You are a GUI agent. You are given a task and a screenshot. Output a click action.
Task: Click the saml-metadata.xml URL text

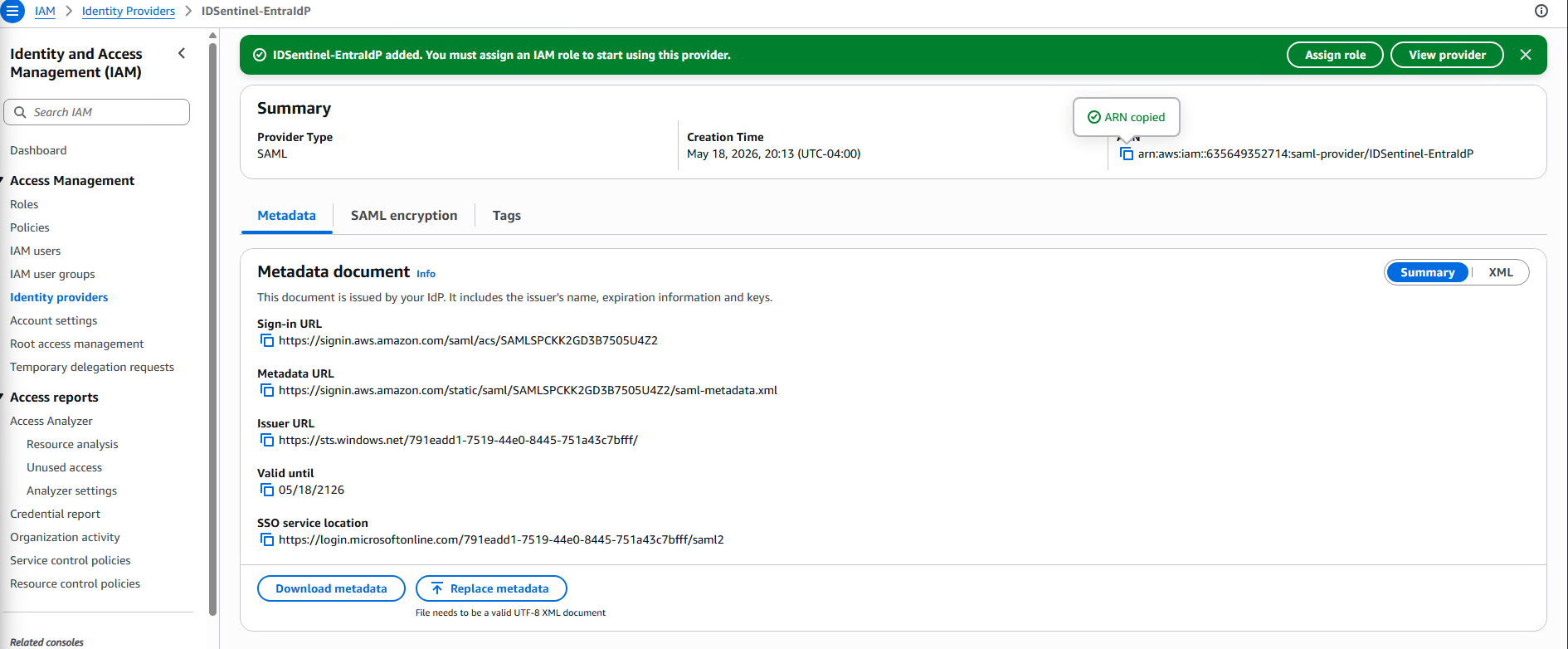click(x=528, y=390)
